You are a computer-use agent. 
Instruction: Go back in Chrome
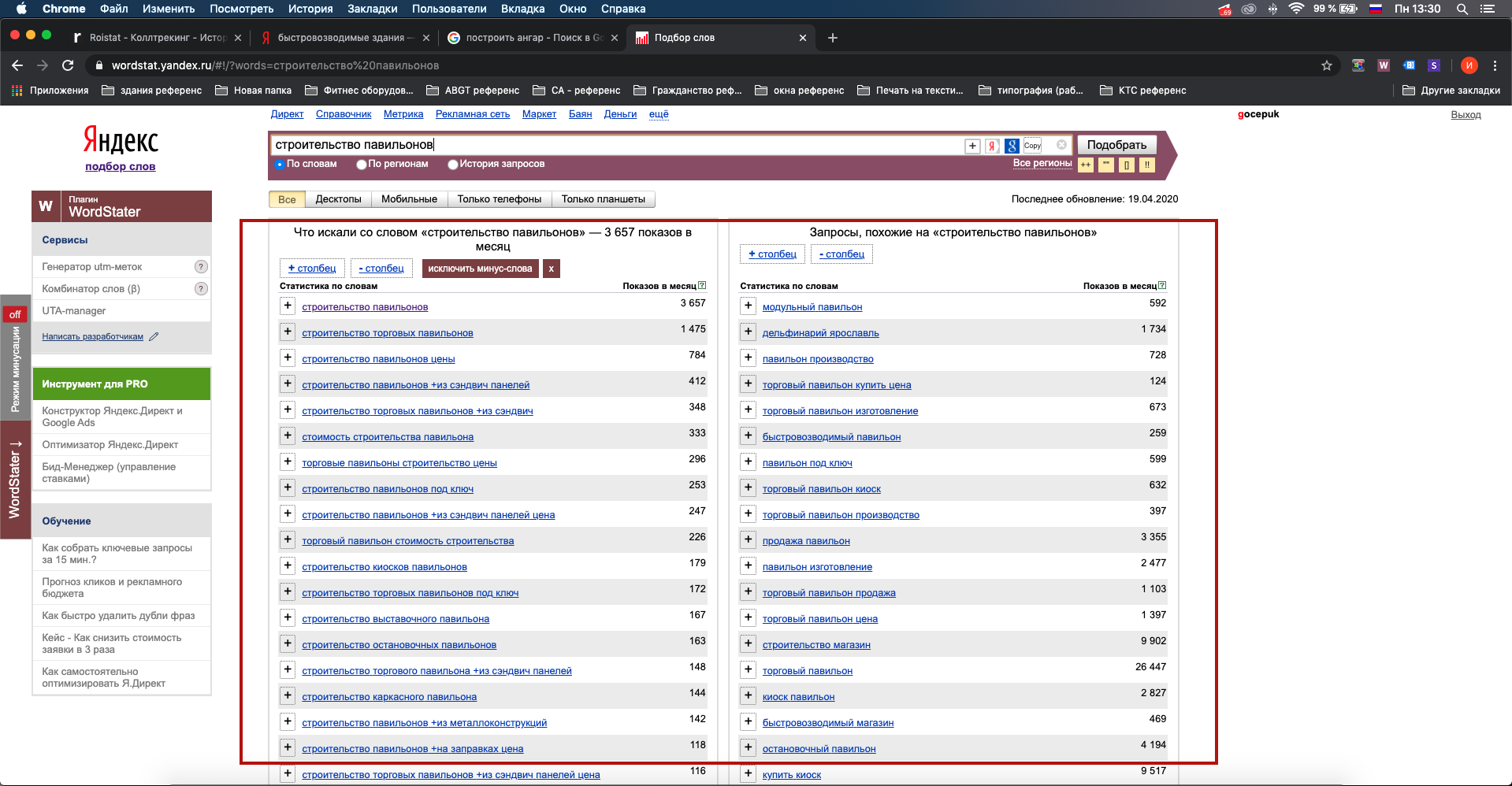tap(17, 65)
